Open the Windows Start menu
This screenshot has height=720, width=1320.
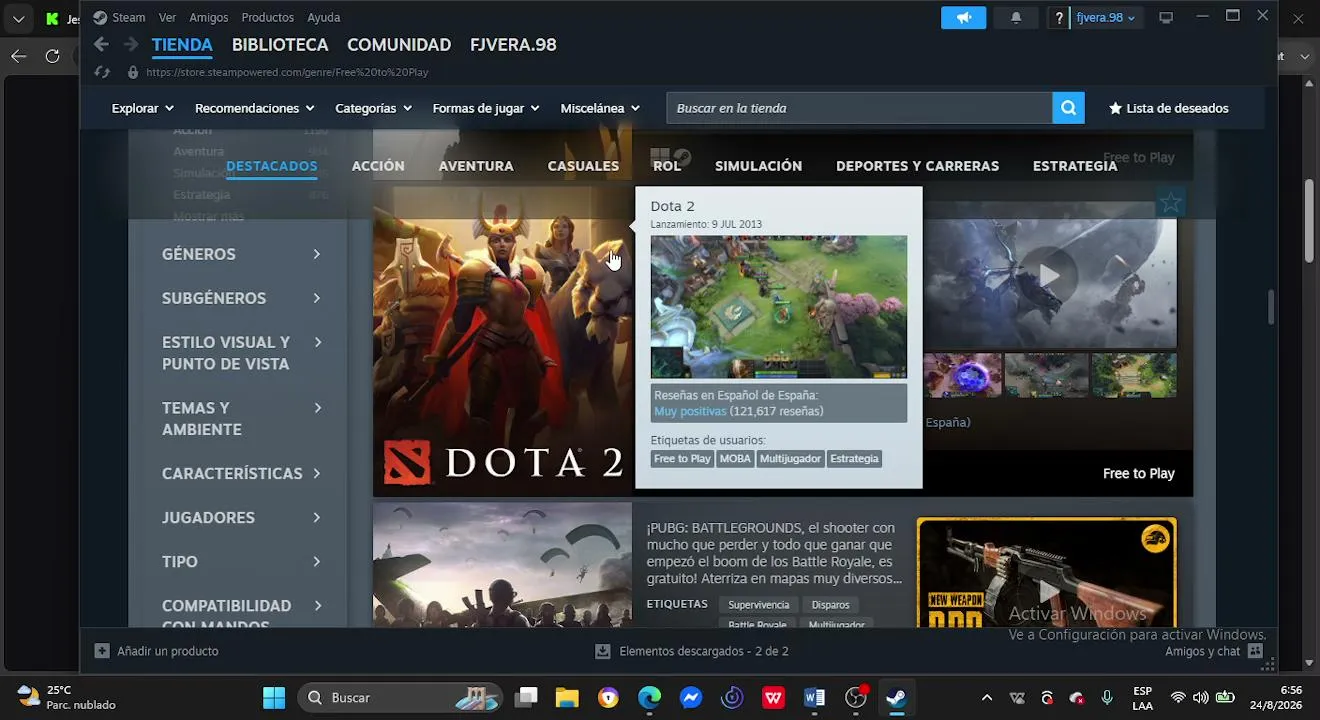pyautogui.click(x=274, y=698)
